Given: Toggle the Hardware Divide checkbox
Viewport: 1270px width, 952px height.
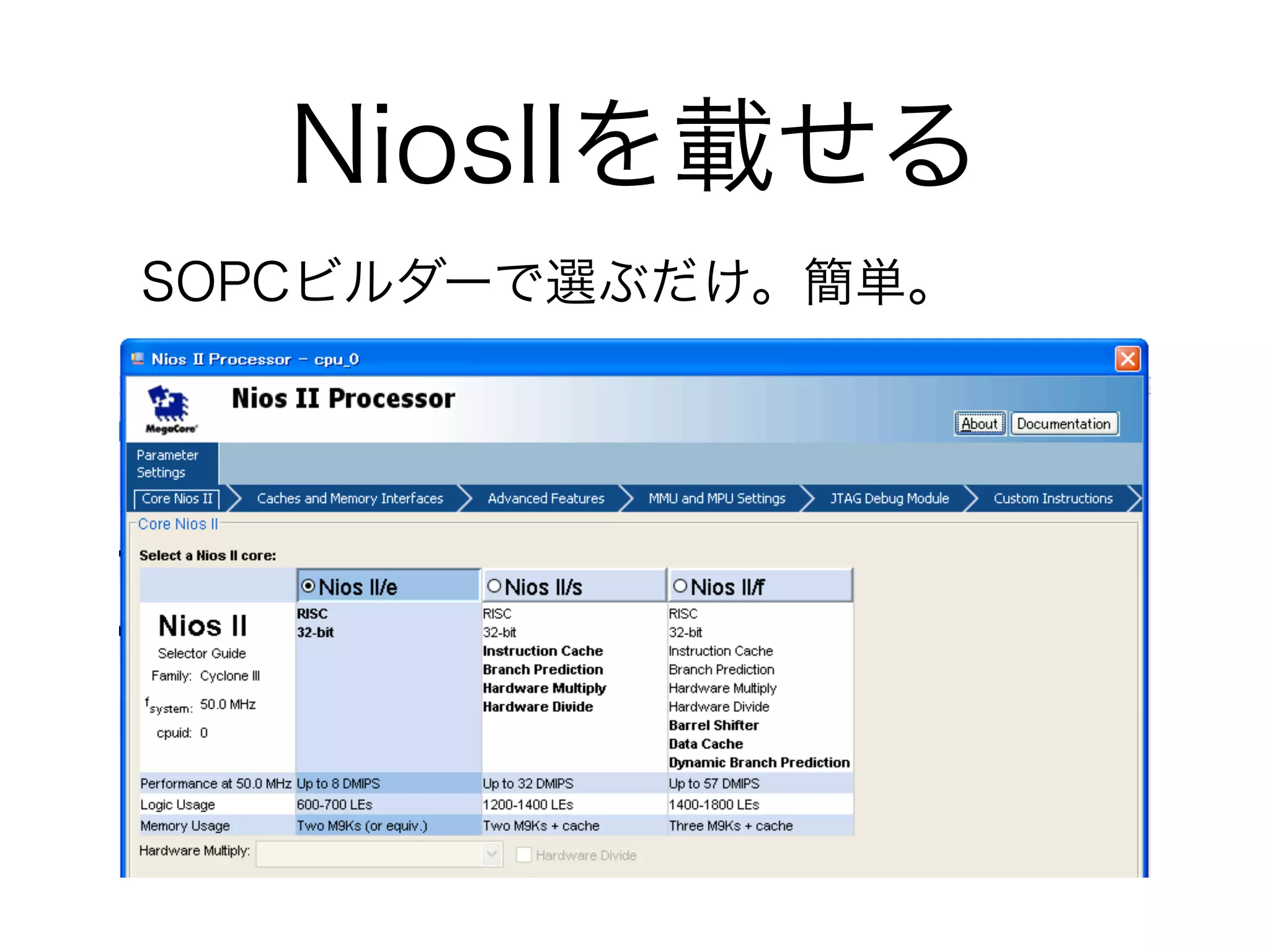Looking at the screenshot, I should coord(524,855).
